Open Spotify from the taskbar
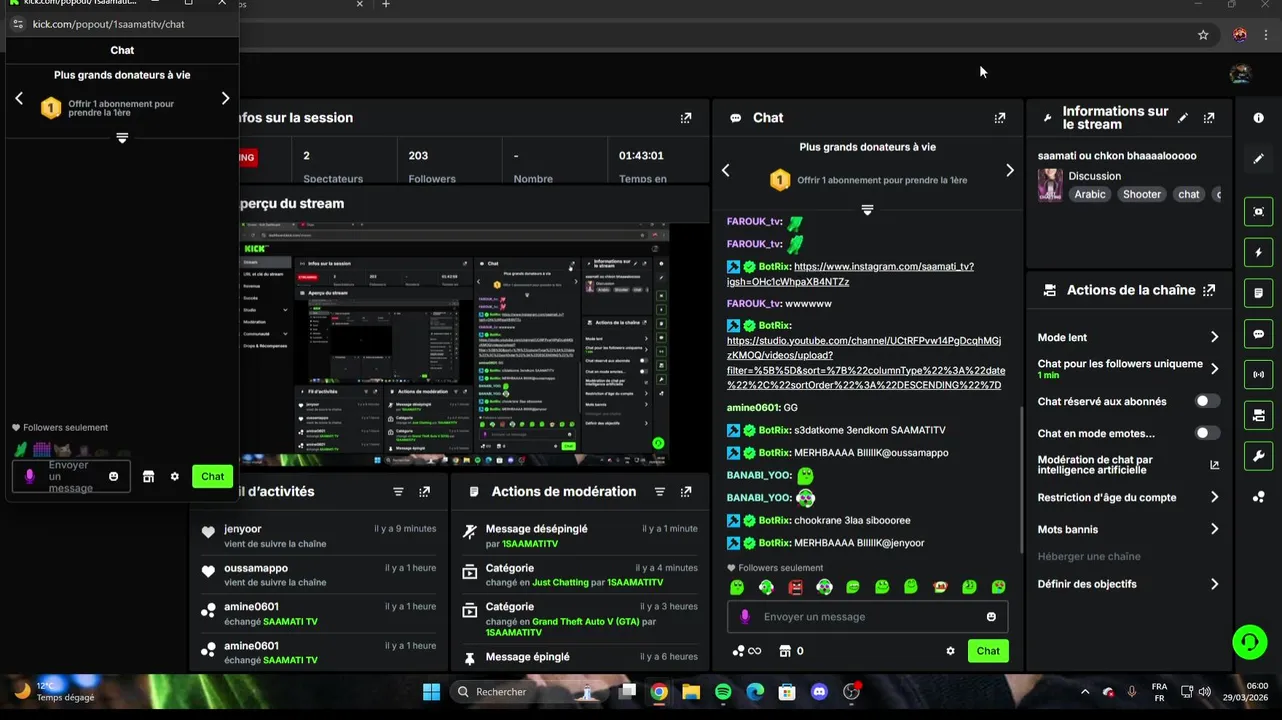 (x=723, y=692)
